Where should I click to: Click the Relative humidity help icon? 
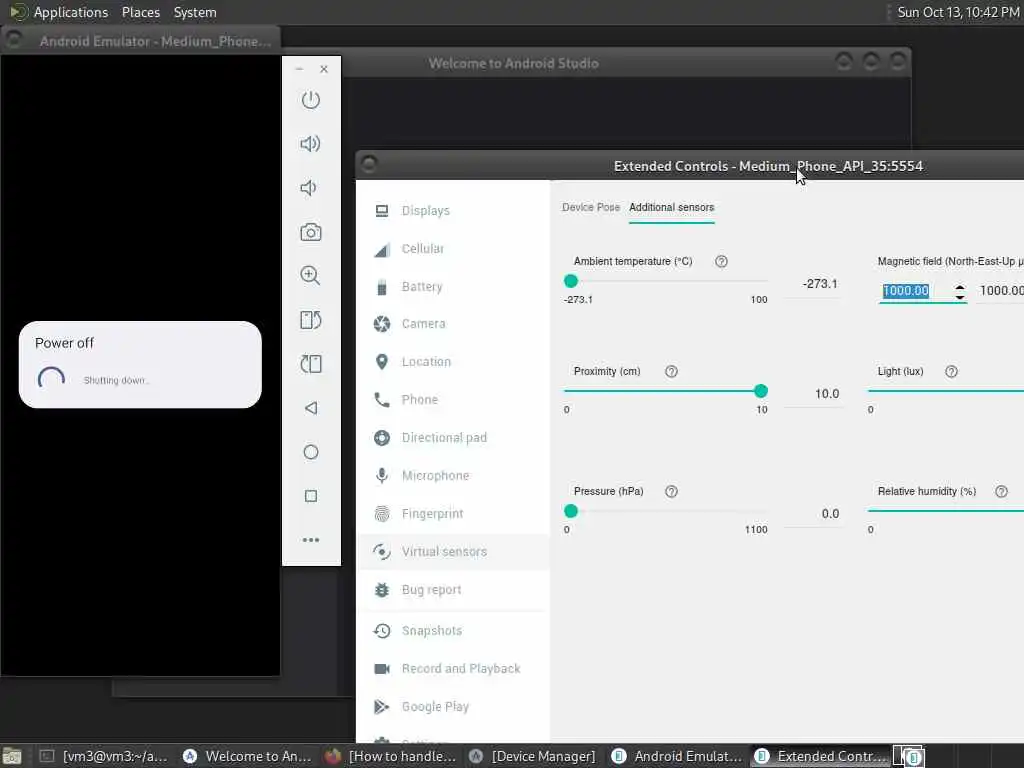pos(1001,491)
